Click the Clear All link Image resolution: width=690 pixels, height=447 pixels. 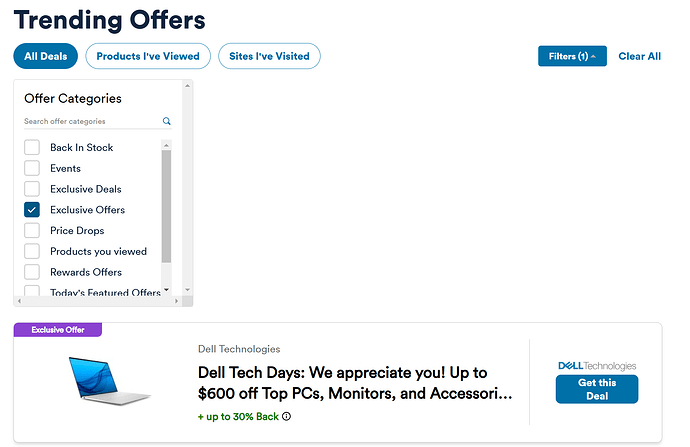click(x=639, y=57)
